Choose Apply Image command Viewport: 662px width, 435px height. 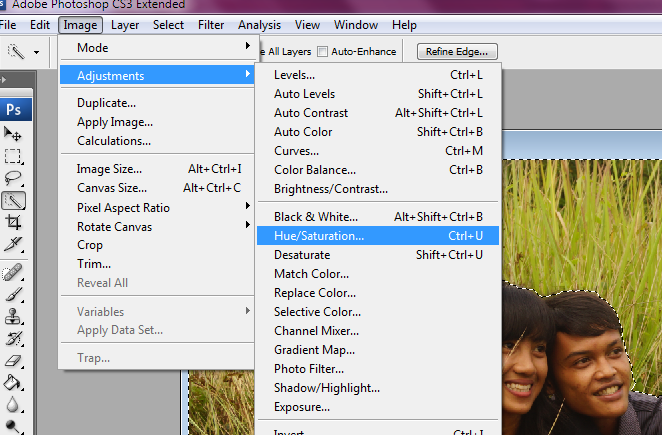[x=157, y=122]
